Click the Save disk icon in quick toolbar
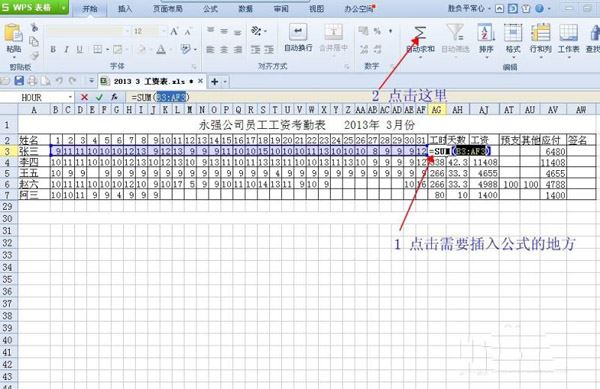The height and width of the screenshot is (389, 600). pos(19,81)
